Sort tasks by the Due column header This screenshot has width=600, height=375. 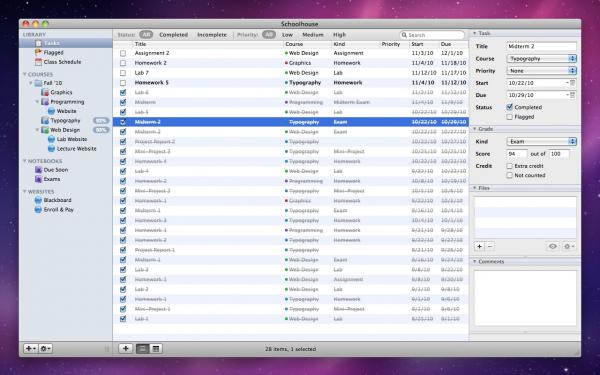(x=453, y=44)
